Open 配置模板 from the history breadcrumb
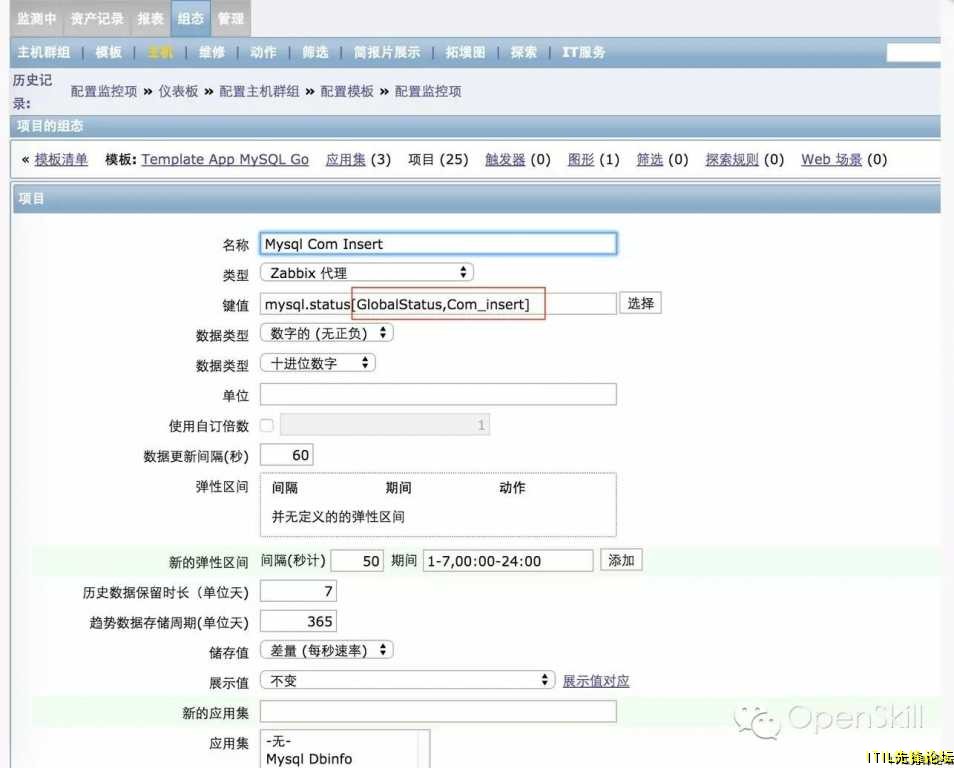This screenshot has height=768, width=954. pos(347,91)
